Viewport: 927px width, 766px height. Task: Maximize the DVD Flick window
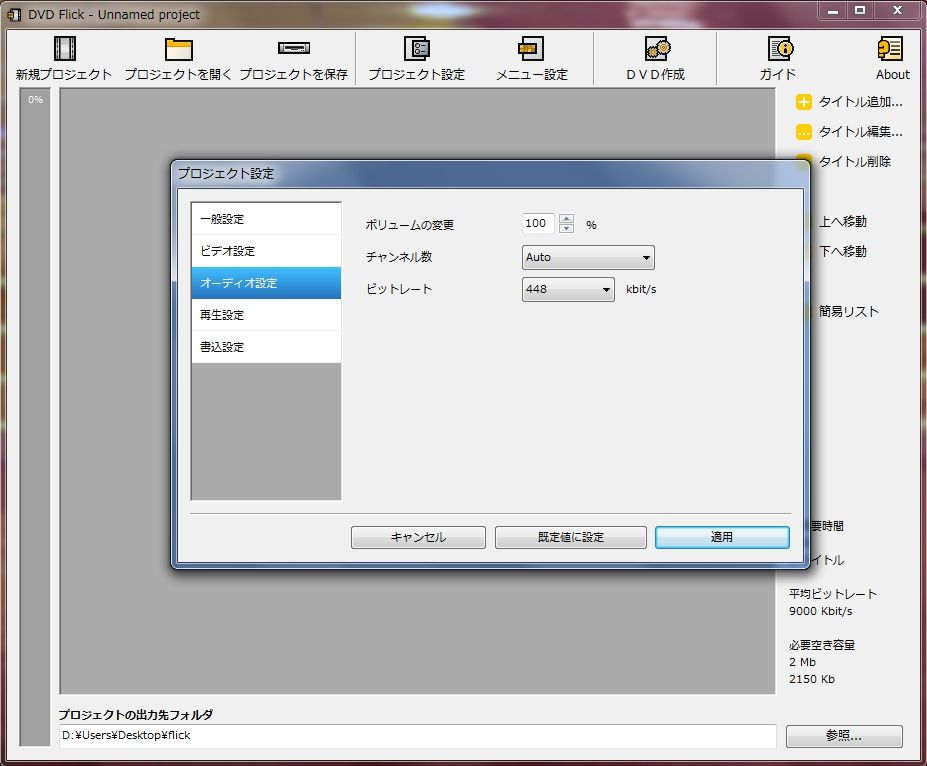coord(860,11)
